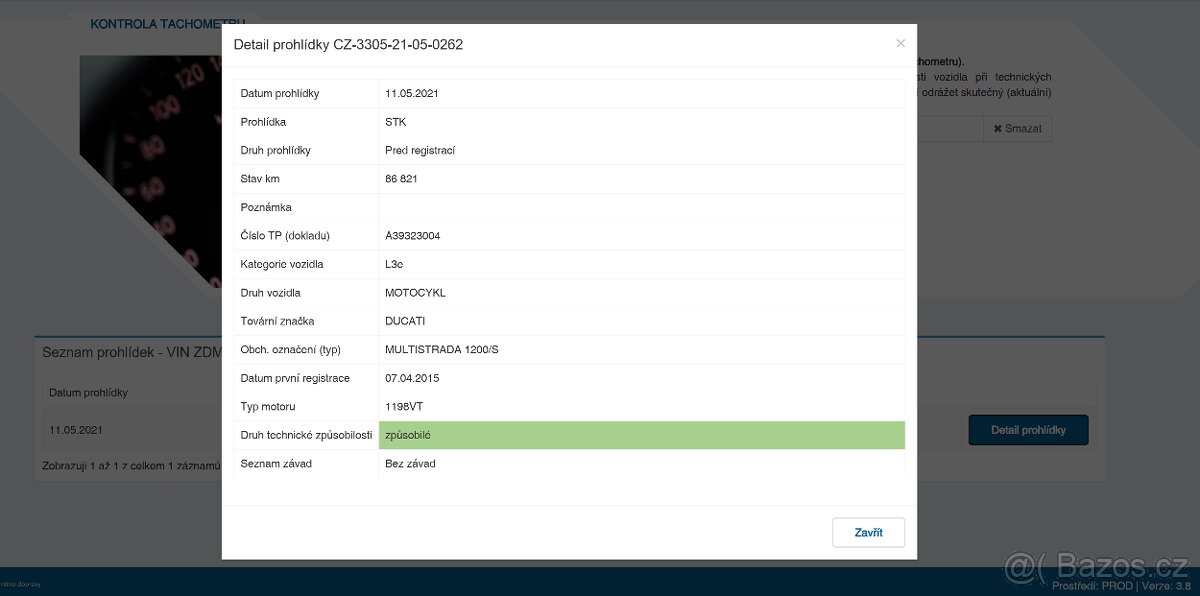Image resolution: width=1200 pixels, height=596 pixels.
Task: Click the 'Zobrazuji 1 až 1' records summary
Action: [x=131, y=465]
